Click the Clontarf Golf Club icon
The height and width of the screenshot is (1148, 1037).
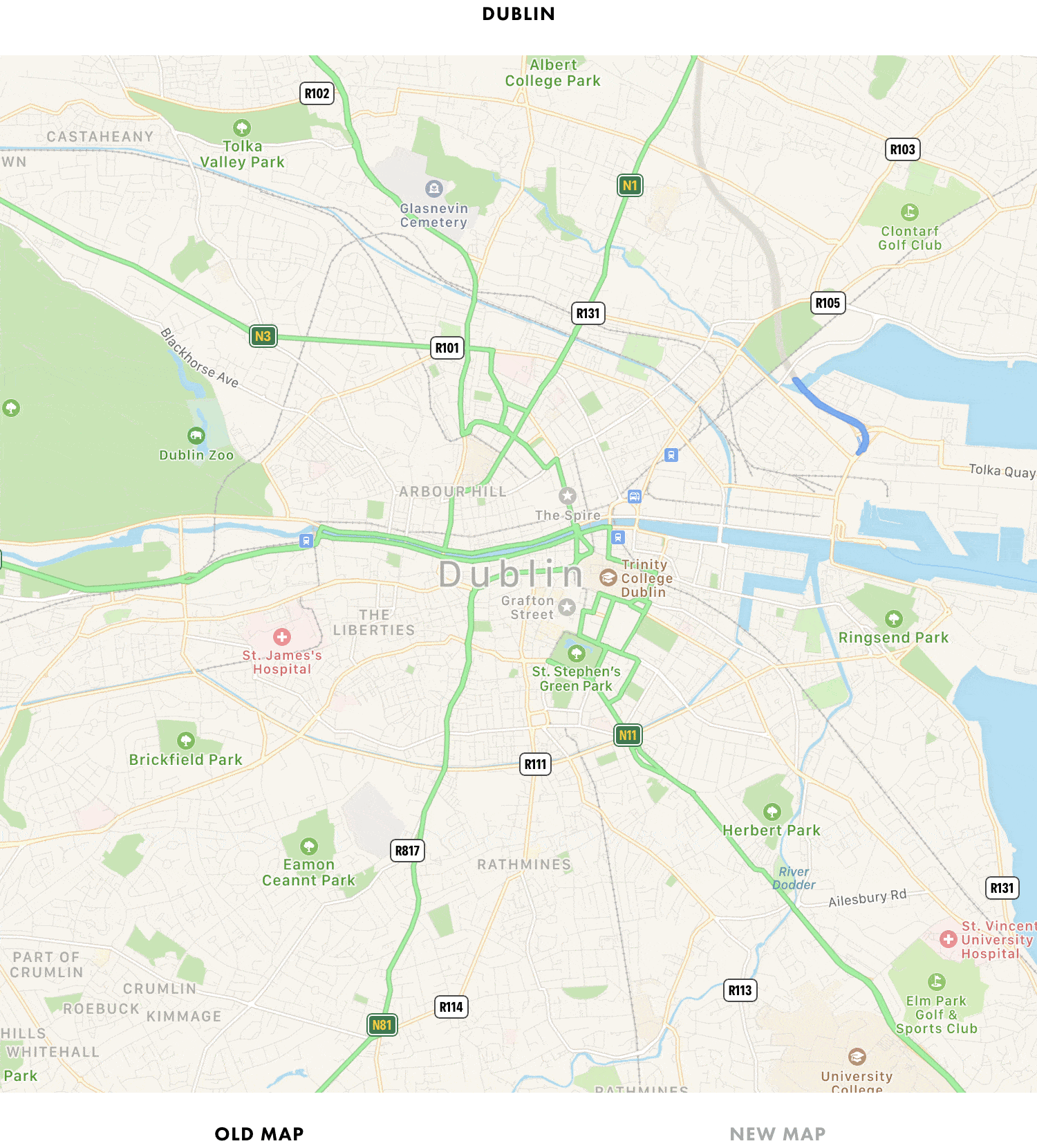(909, 212)
